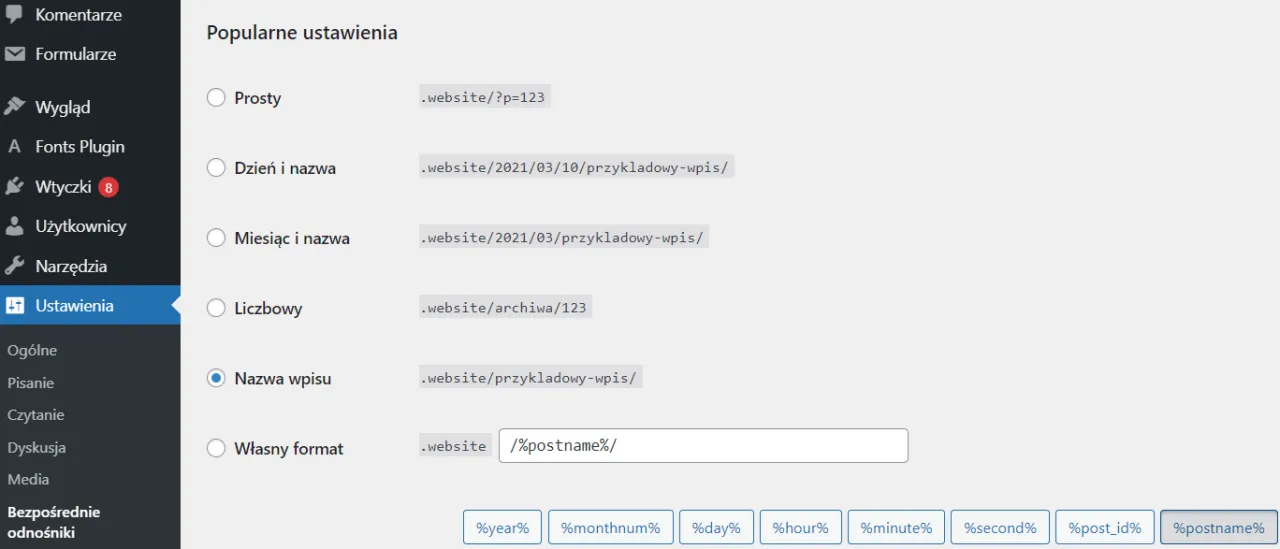This screenshot has height=549, width=1280.
Task: Go to Dyskusja settings submenu
Action: click(x=36, y=447)
